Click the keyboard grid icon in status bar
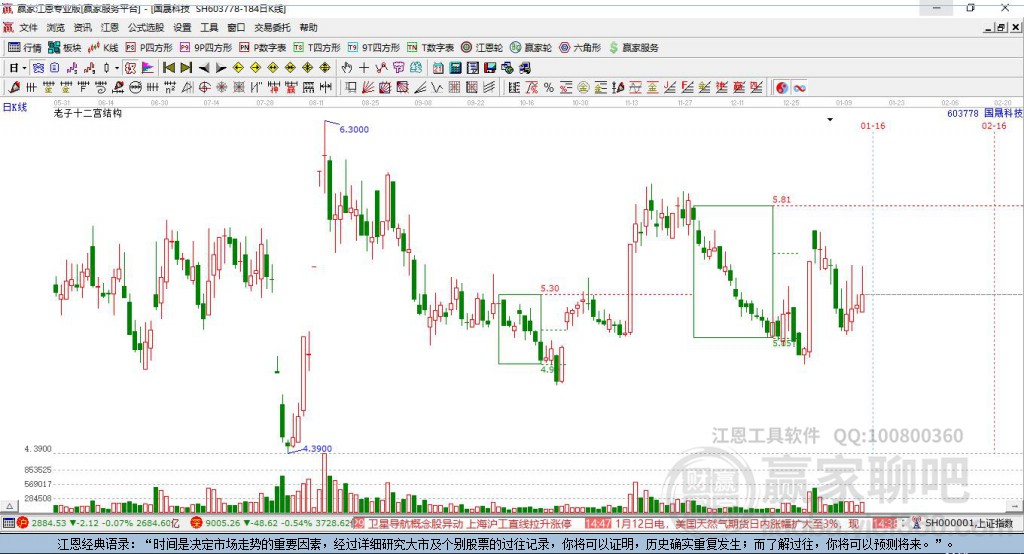Viewport: 1024px width, 554px height. tap(8, 523)
